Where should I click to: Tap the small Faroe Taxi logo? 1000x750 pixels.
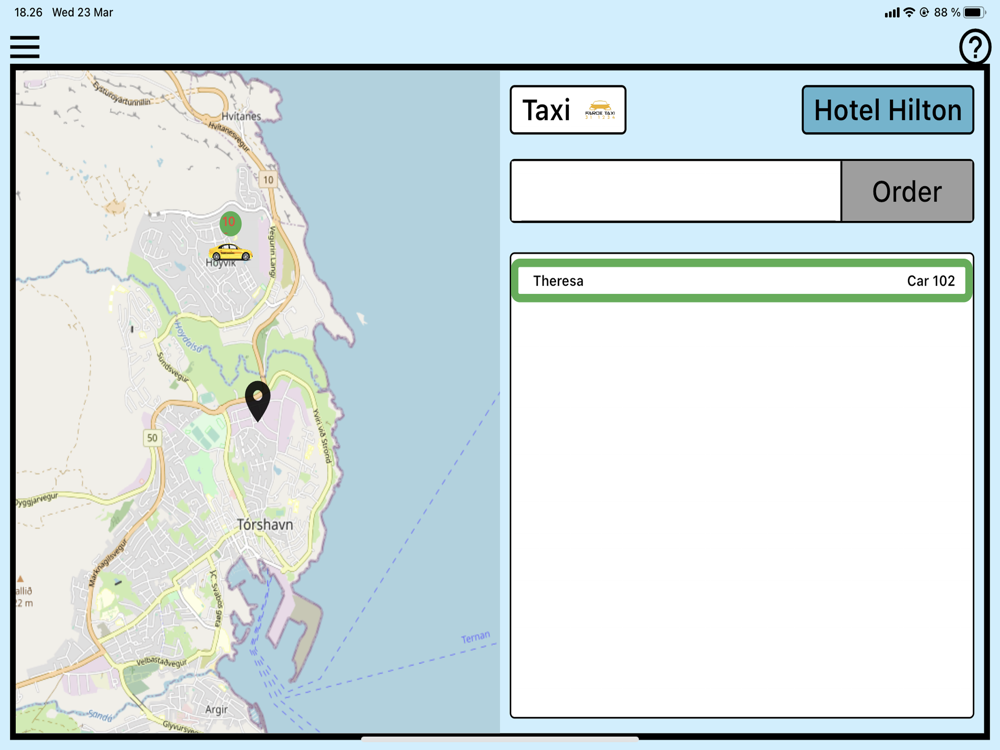tap(600, 110)
